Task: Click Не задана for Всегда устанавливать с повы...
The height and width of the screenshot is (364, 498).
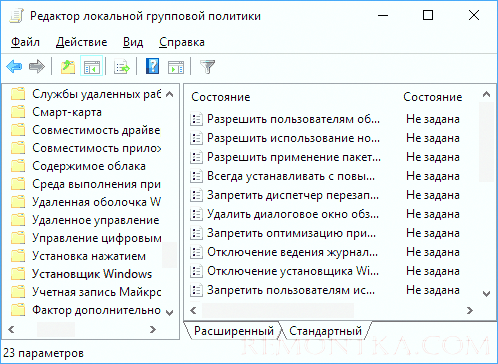Action: 433,176
